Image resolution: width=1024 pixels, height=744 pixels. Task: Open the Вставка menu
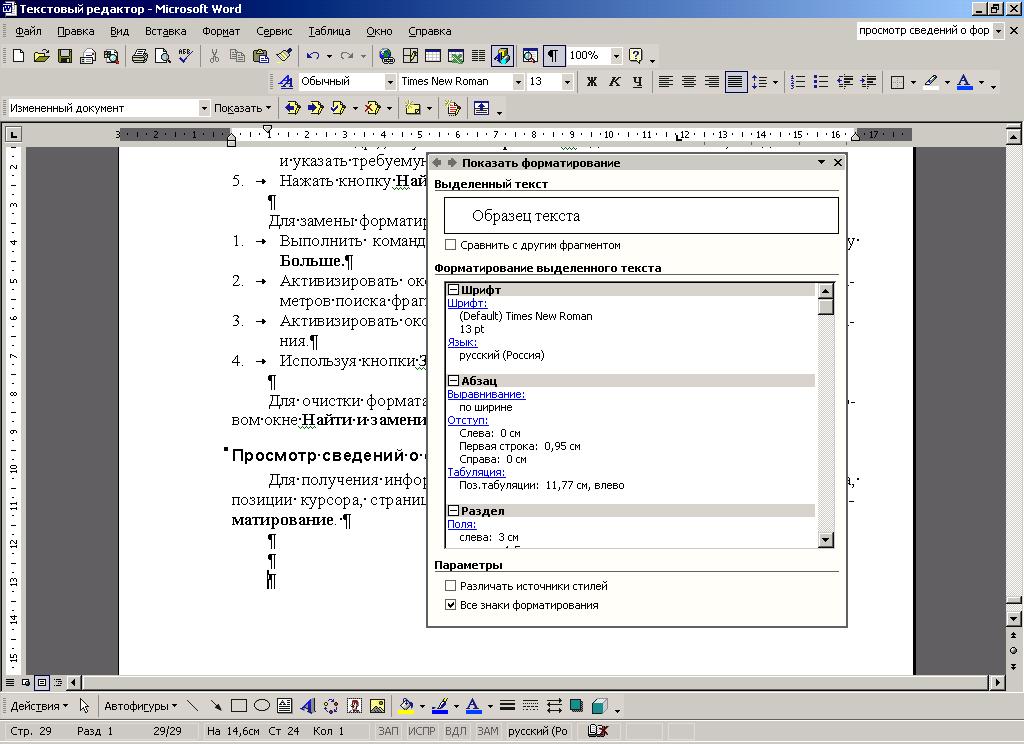pyautogui.click(x=165, y=31)
